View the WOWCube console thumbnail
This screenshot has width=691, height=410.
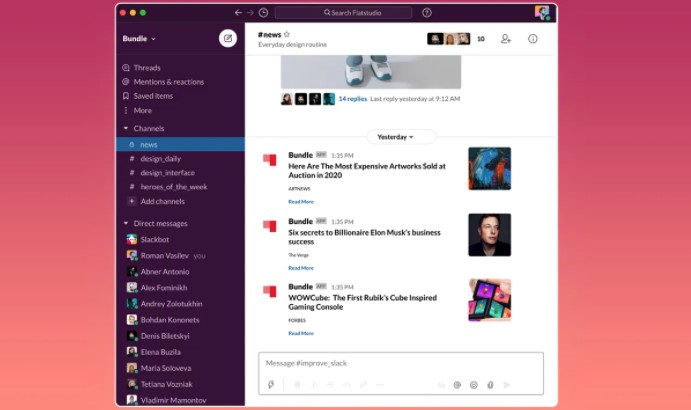point(490,300)
